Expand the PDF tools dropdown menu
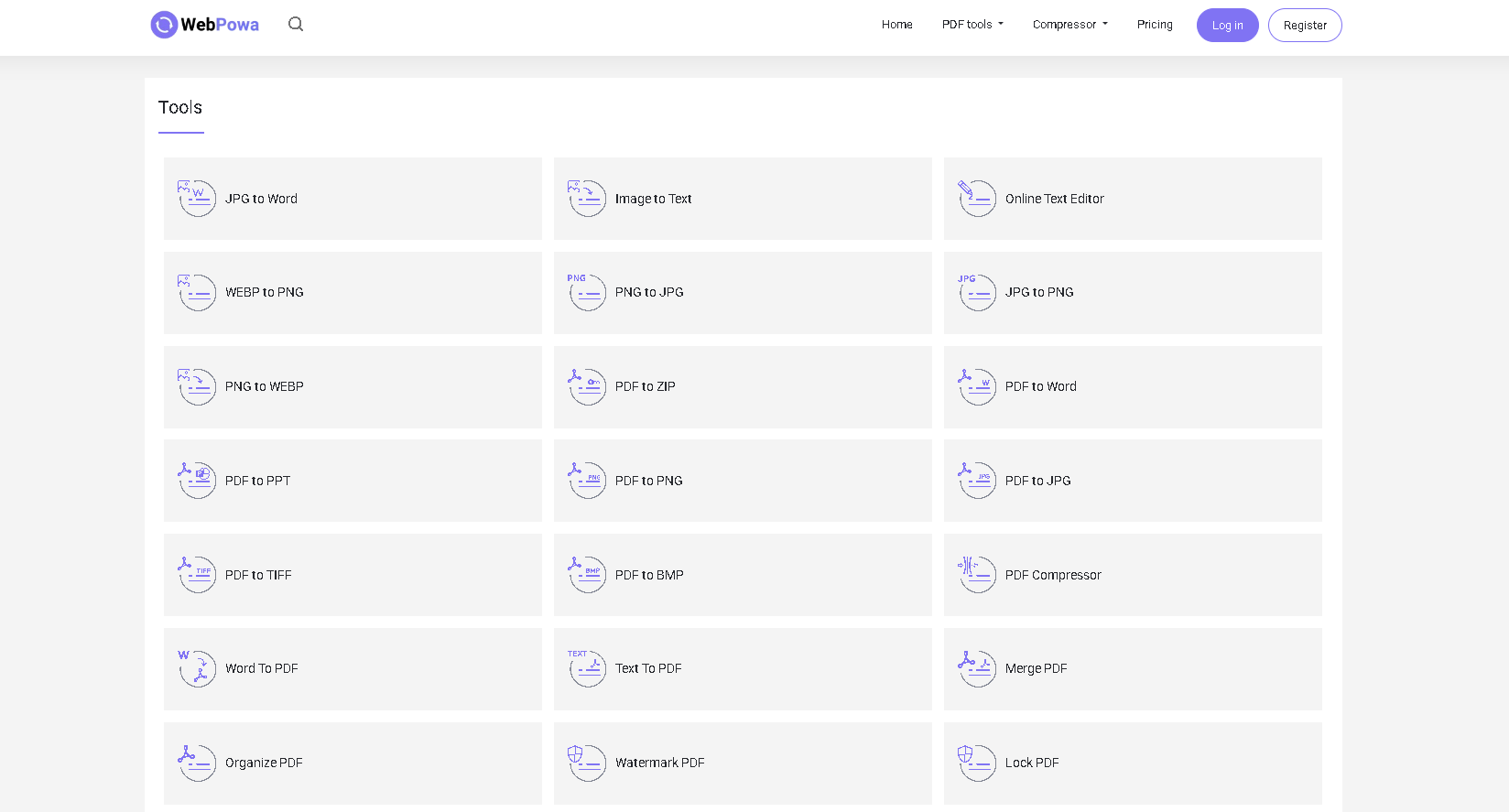The width and height of the screenshot is (1509, 812). click(972, 25)
